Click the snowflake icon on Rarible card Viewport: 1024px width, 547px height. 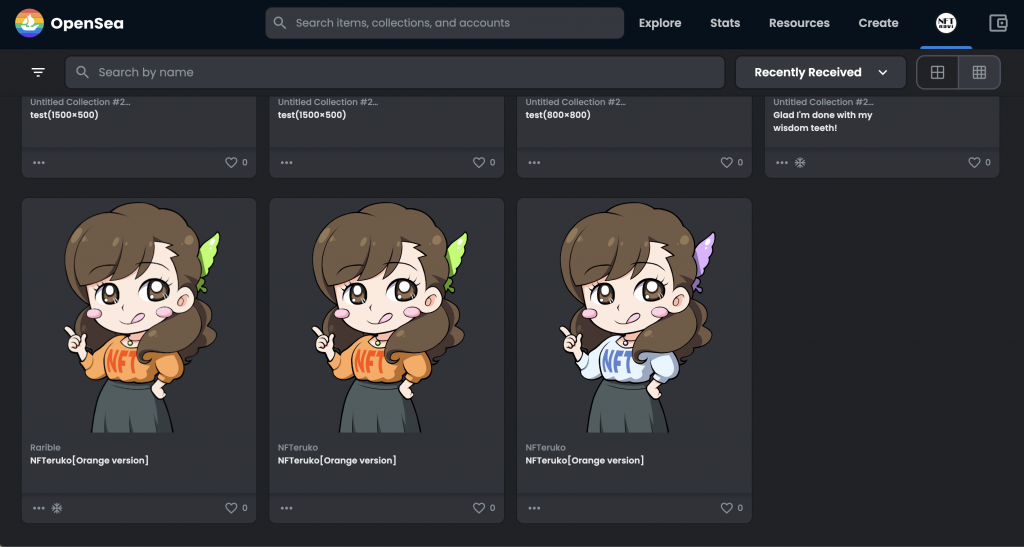tap(57, 508)
